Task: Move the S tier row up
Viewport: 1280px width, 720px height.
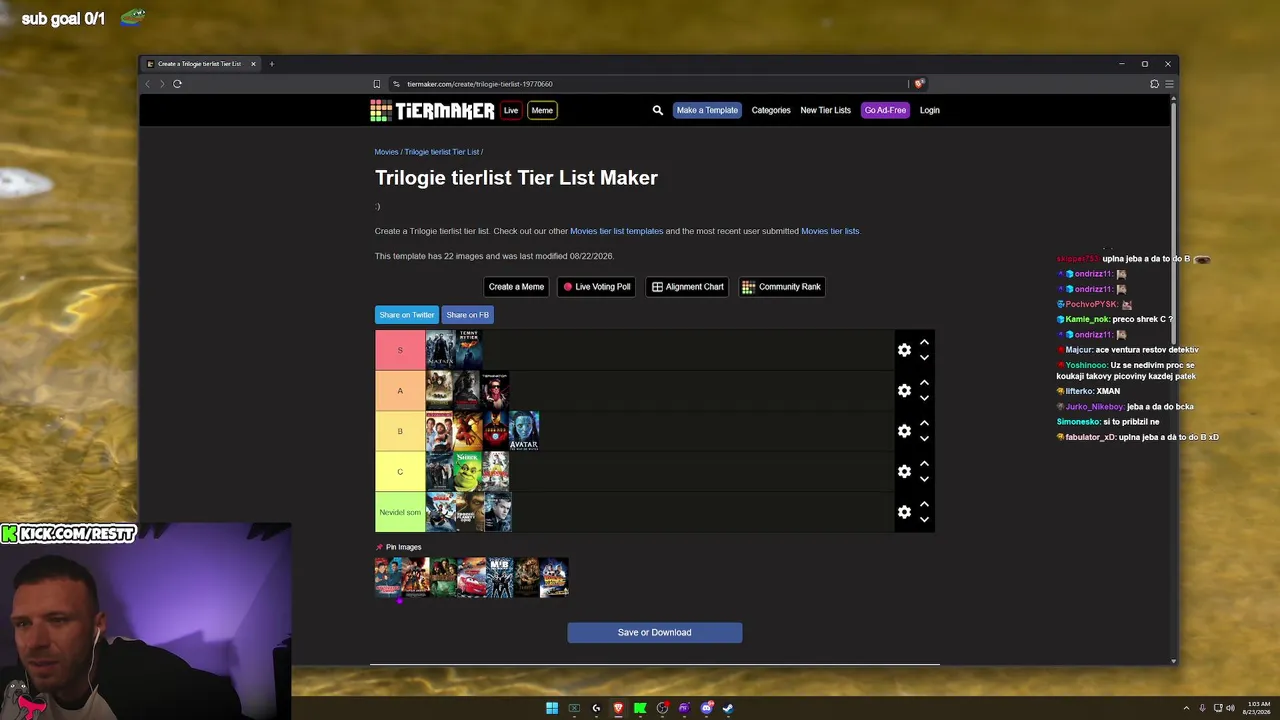Action: click(924, 342)
